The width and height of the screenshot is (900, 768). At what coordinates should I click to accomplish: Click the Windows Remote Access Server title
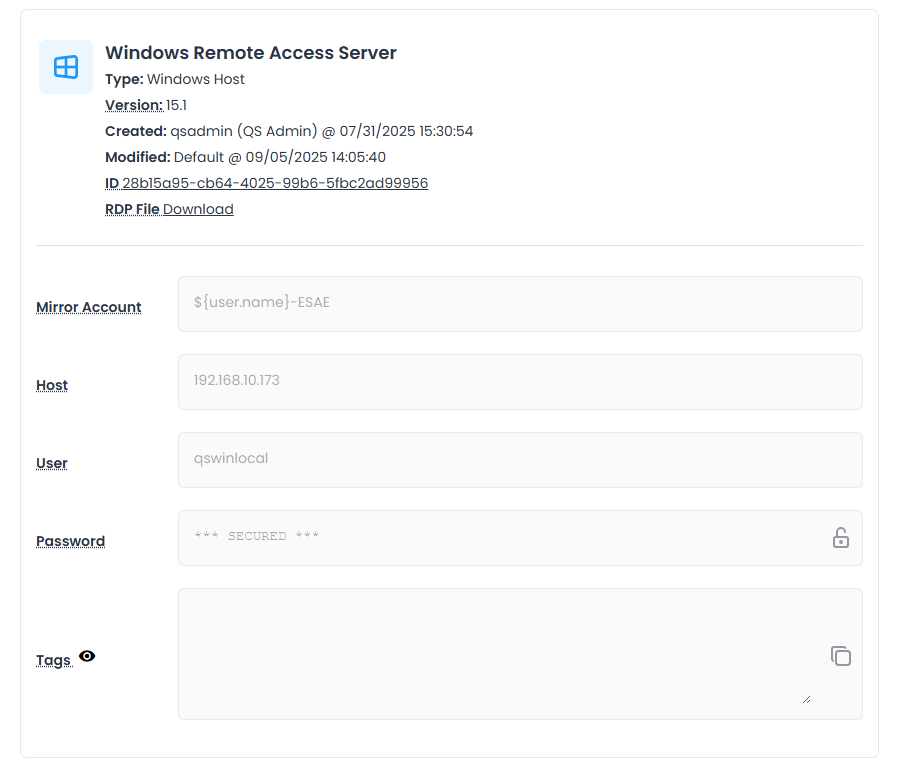251,53
